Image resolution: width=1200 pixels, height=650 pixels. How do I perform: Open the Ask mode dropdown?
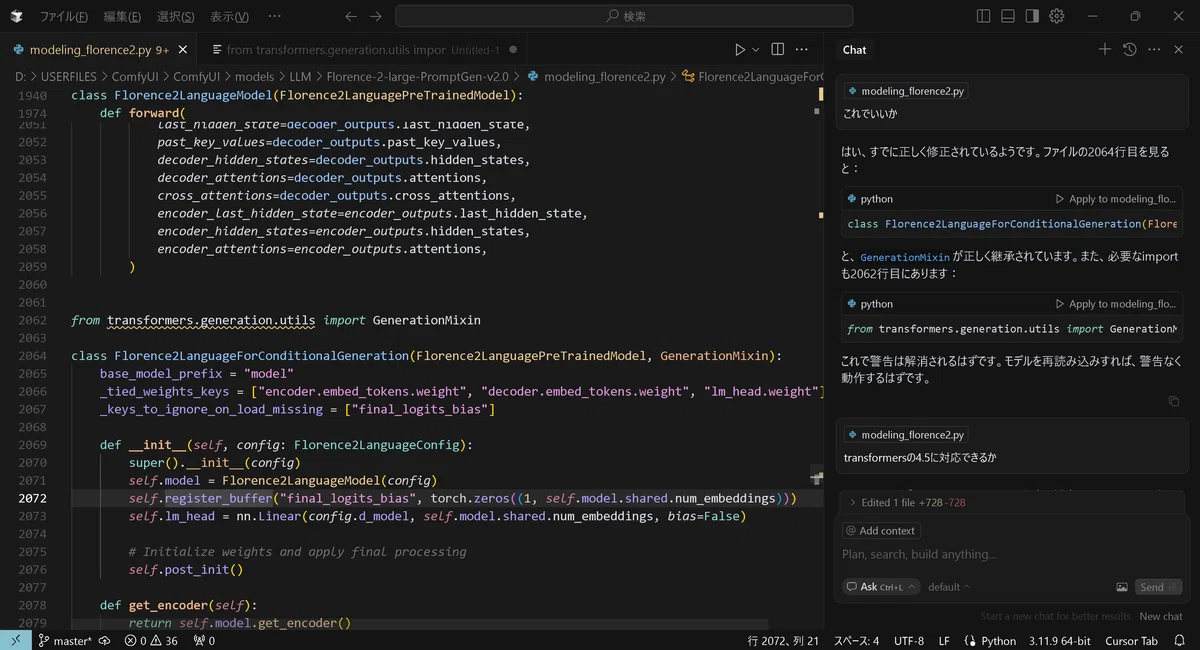881,587
